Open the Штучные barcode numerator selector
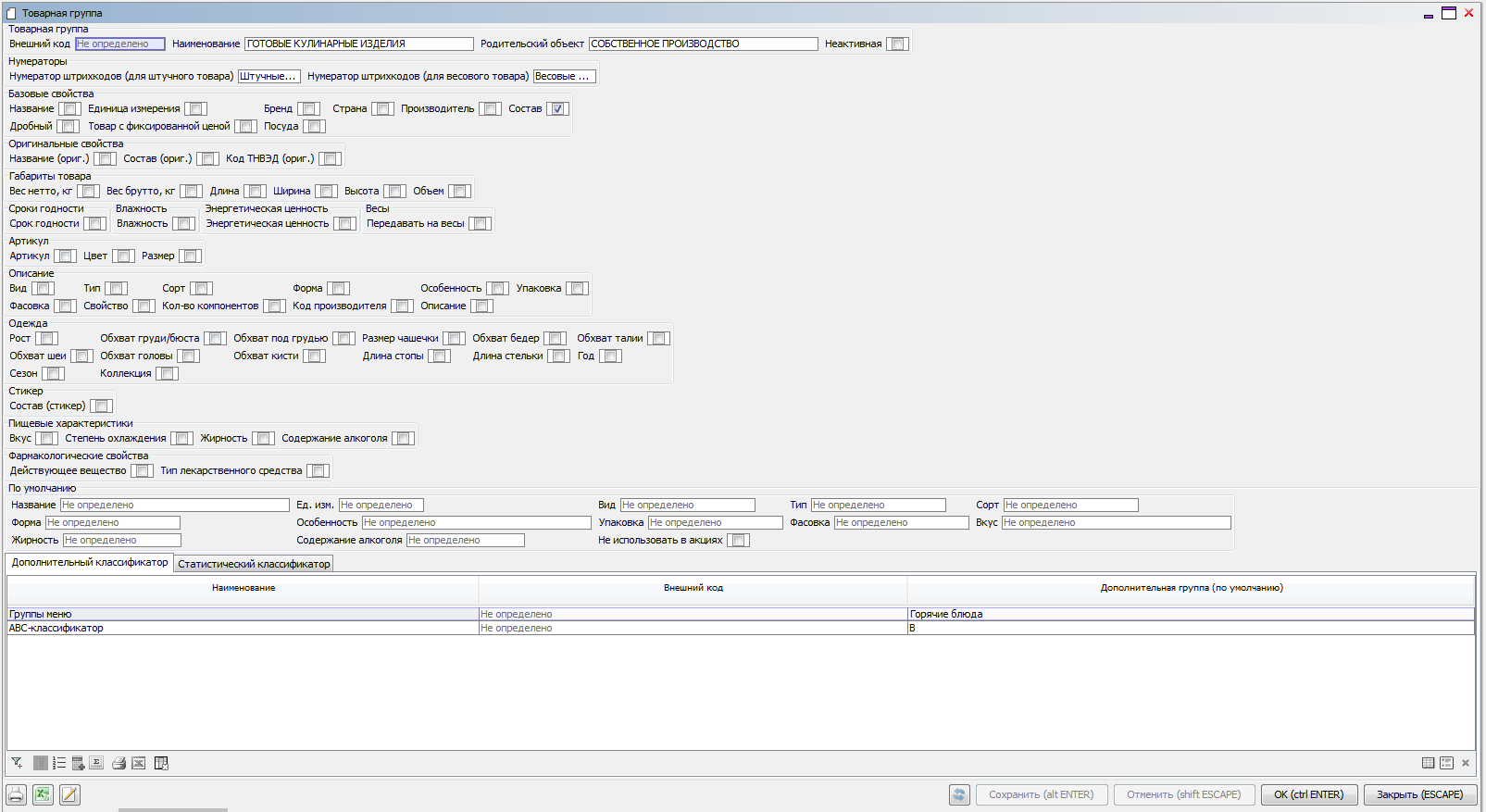 [268, 77]
